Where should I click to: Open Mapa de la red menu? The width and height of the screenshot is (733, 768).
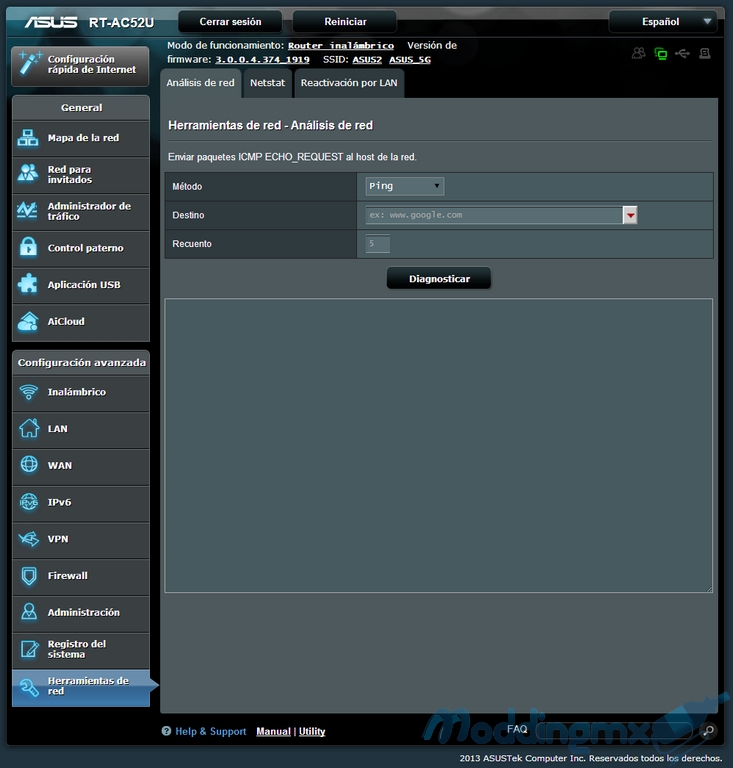tap(81, 138)
